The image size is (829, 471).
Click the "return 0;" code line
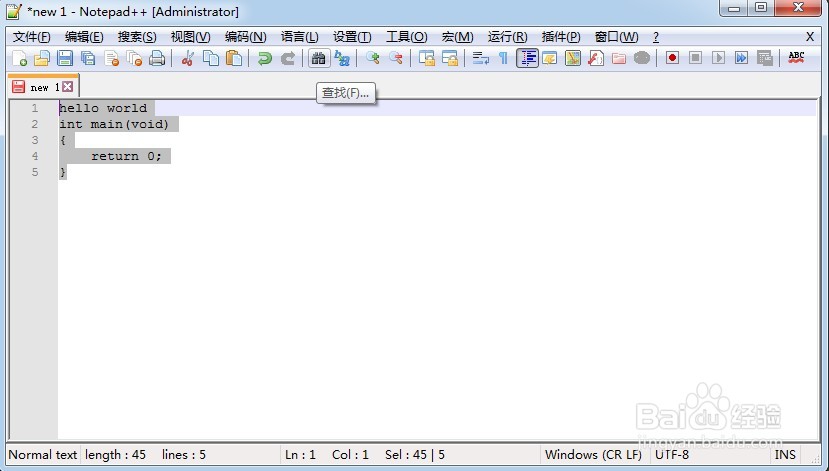126,156
